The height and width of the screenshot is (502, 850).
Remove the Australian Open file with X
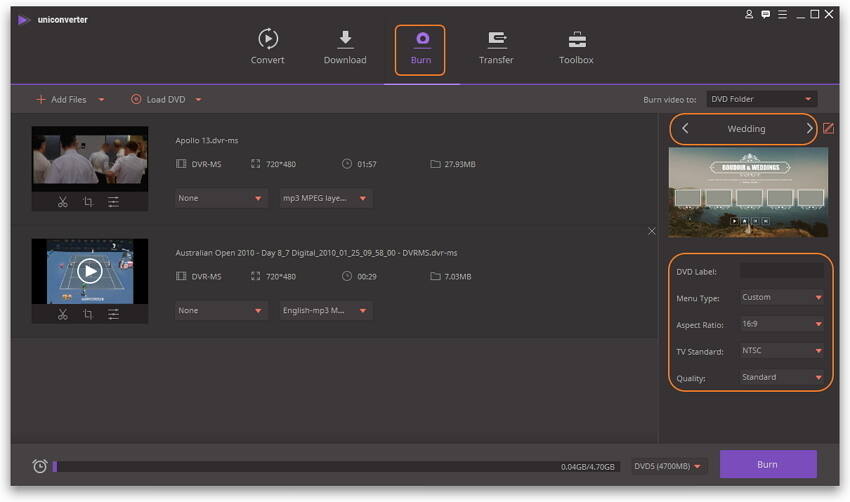[652, 231]
